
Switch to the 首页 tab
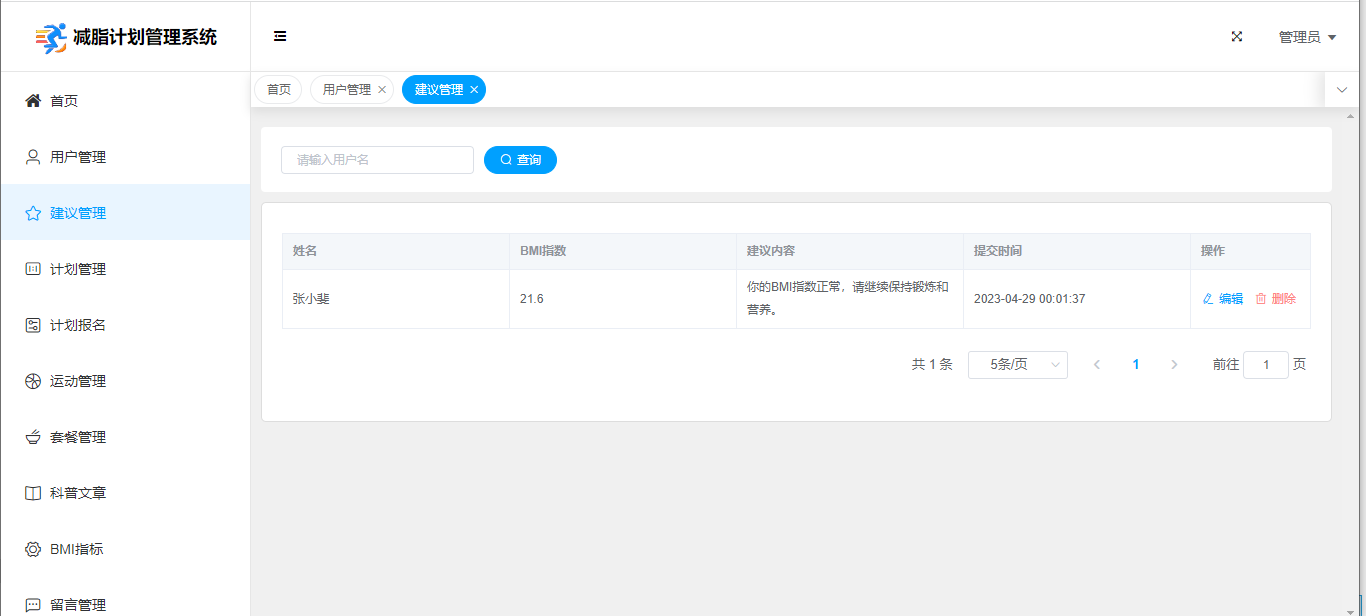pos(278,90)
